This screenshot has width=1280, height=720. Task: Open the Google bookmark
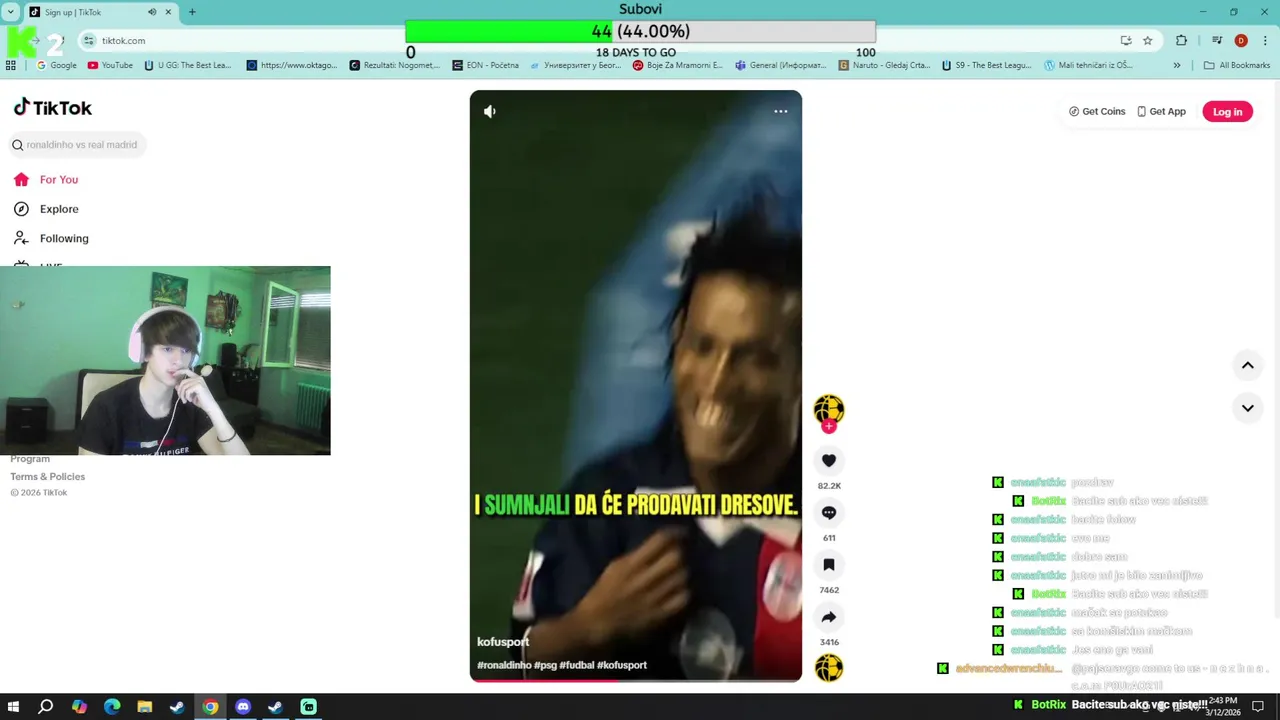pos(56,66)
